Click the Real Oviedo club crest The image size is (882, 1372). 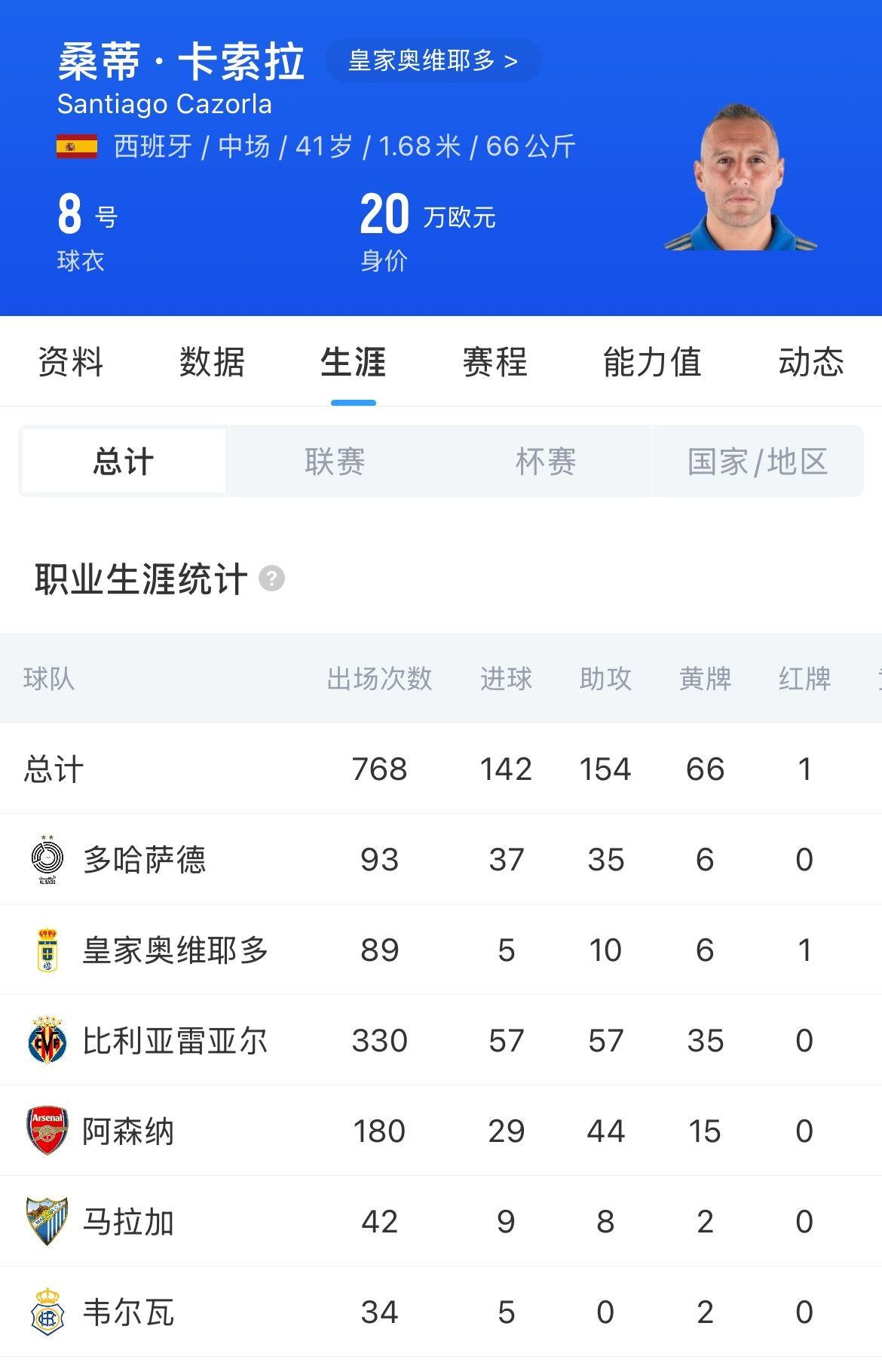pos(47,950)
